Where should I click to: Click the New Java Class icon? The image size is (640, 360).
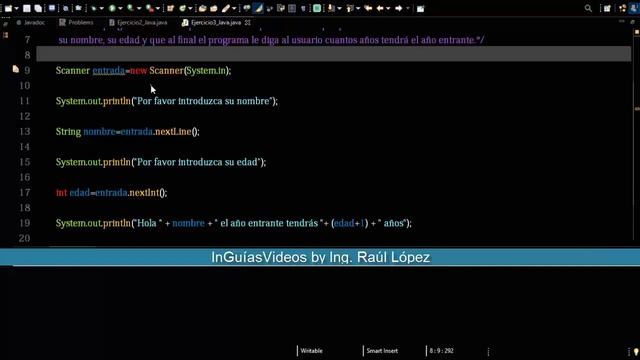(183, 8)
